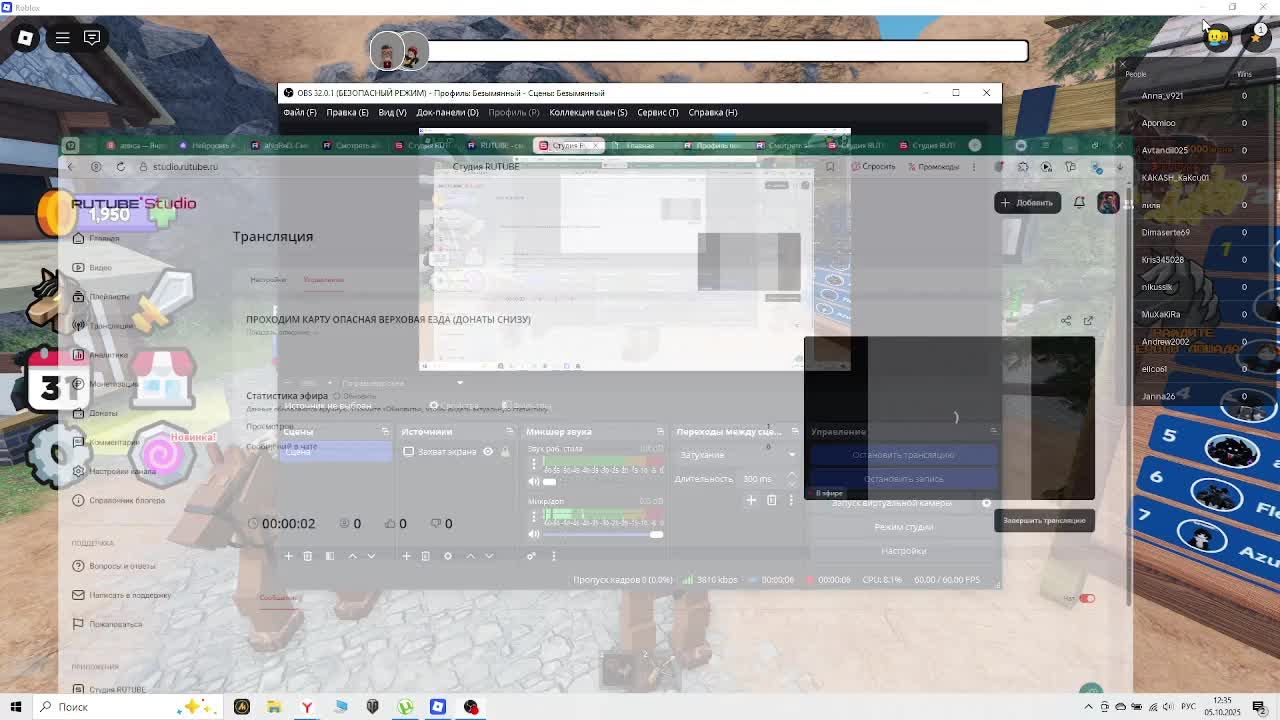1280x720 pixels.
Task: Click the Режим студии button
Action: point(903,527)
